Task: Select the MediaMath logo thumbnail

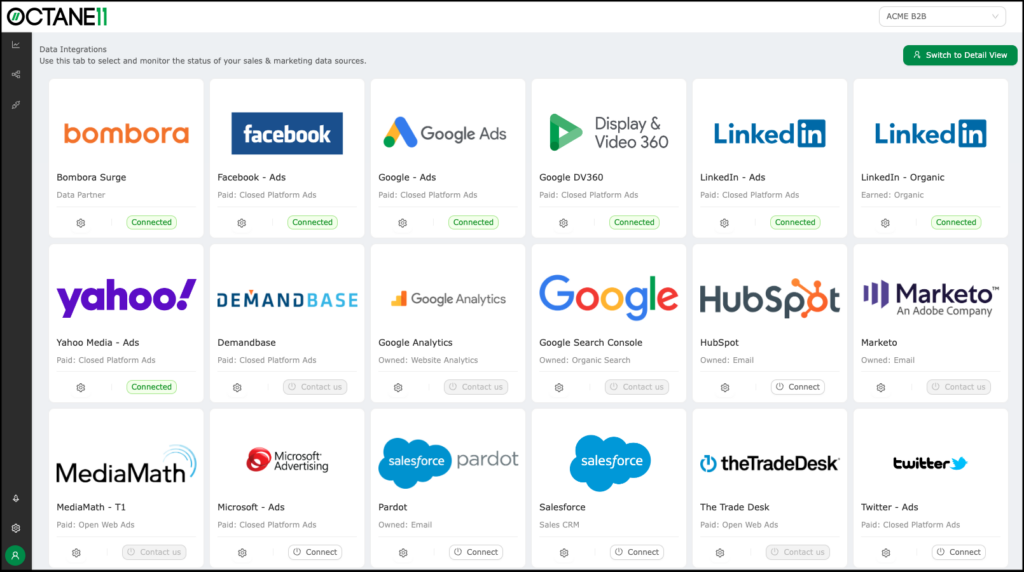Action: pyautogui.click(x=126, y=464)
